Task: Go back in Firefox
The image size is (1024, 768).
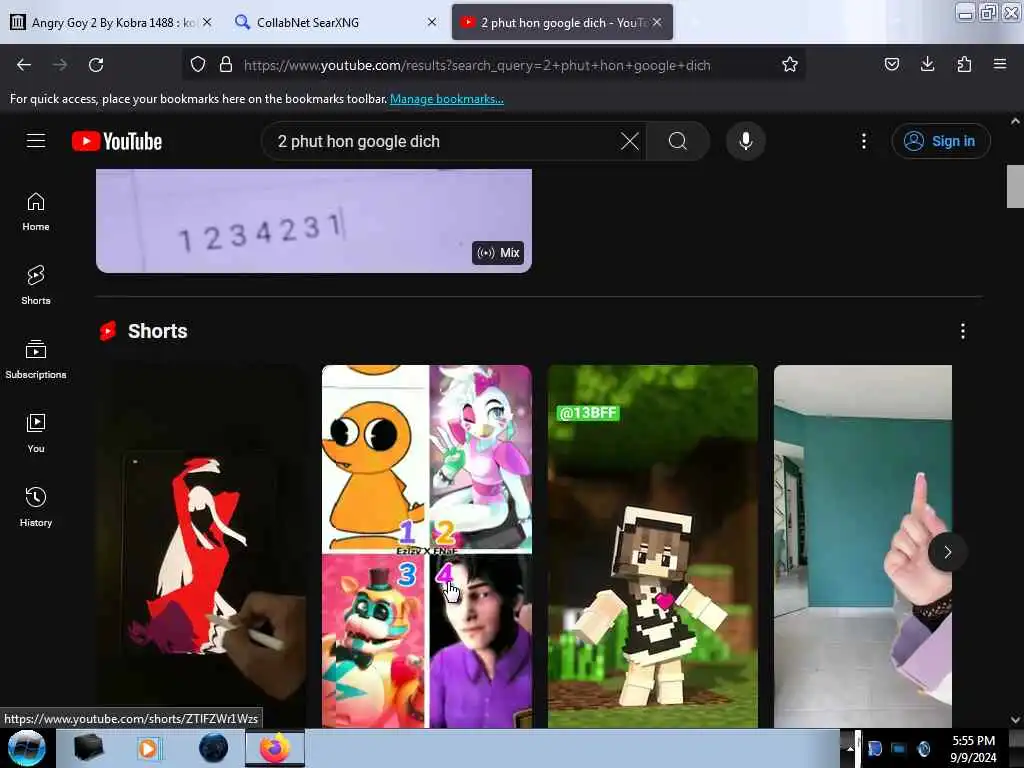Action: [24, 65]
